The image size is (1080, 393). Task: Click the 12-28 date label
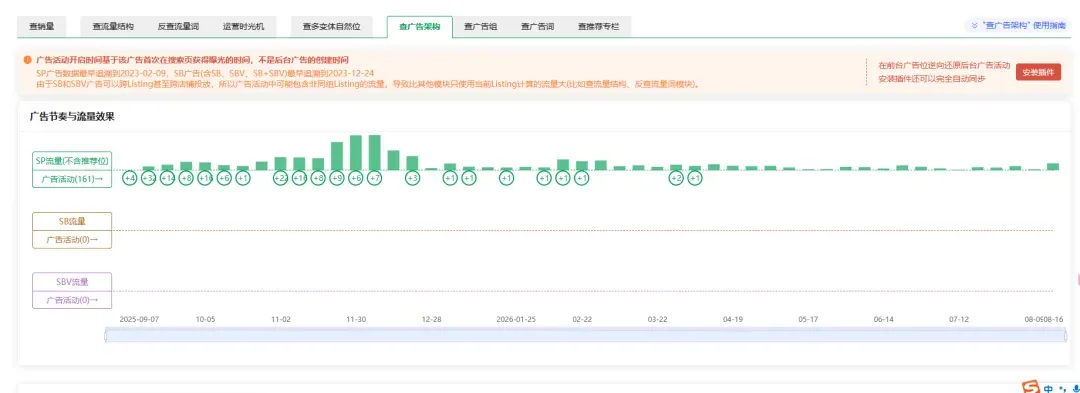click(x=431, y=319)
